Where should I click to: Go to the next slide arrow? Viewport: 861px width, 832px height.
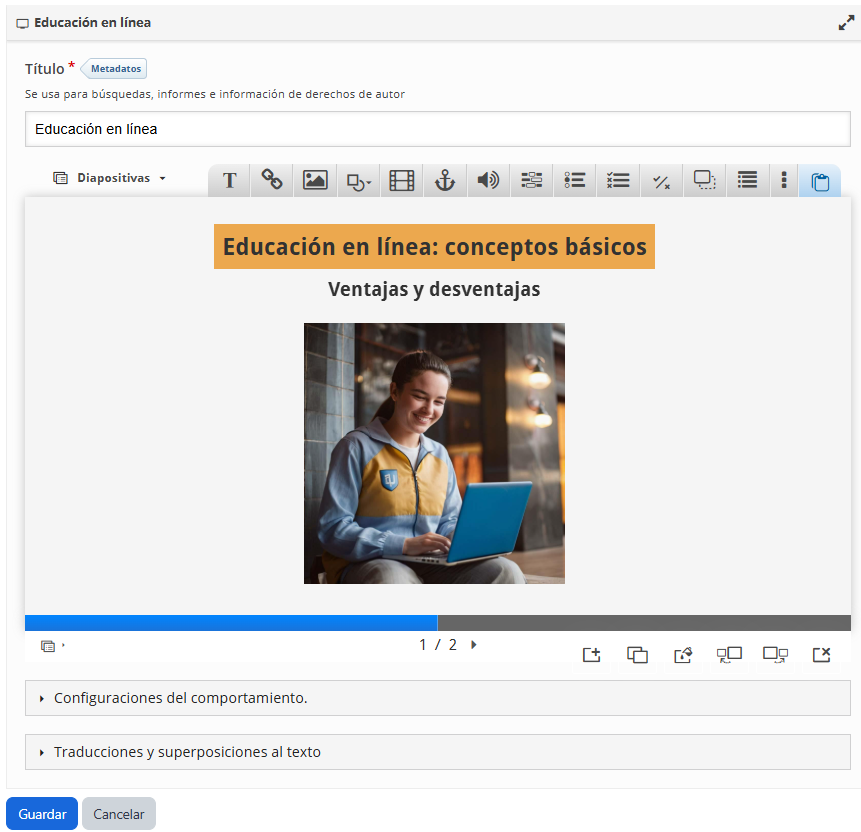point(474,645)
